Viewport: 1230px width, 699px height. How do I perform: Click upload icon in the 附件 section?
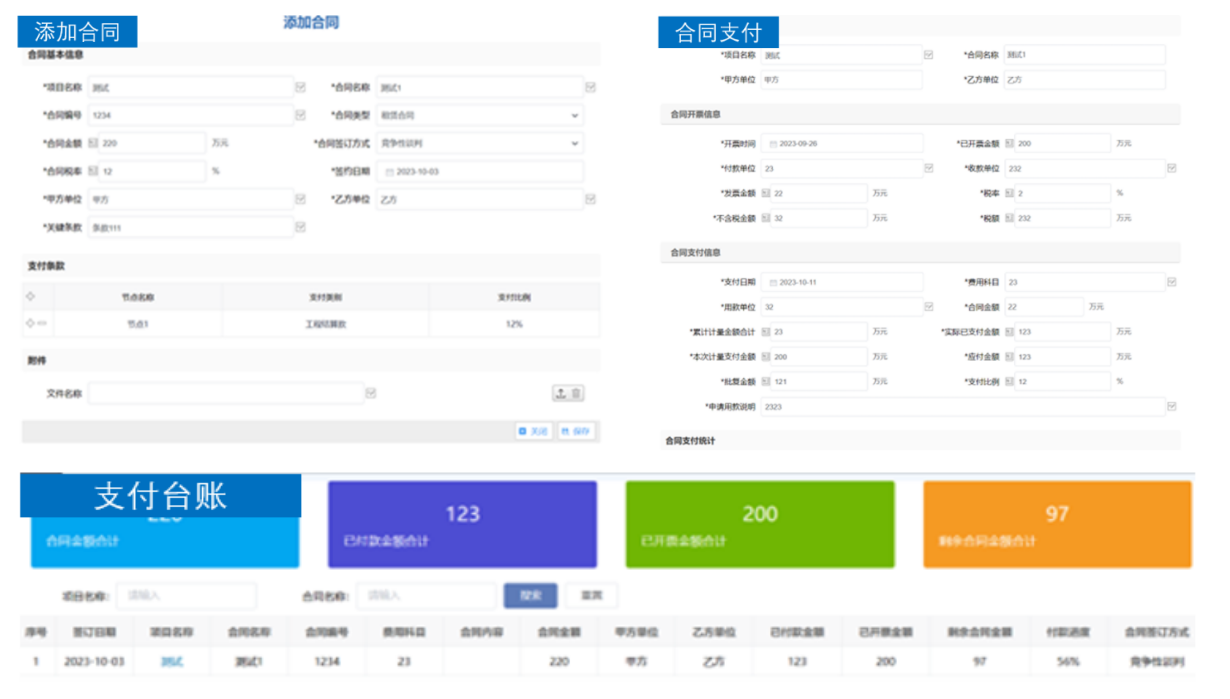click(x=561, y=394)
